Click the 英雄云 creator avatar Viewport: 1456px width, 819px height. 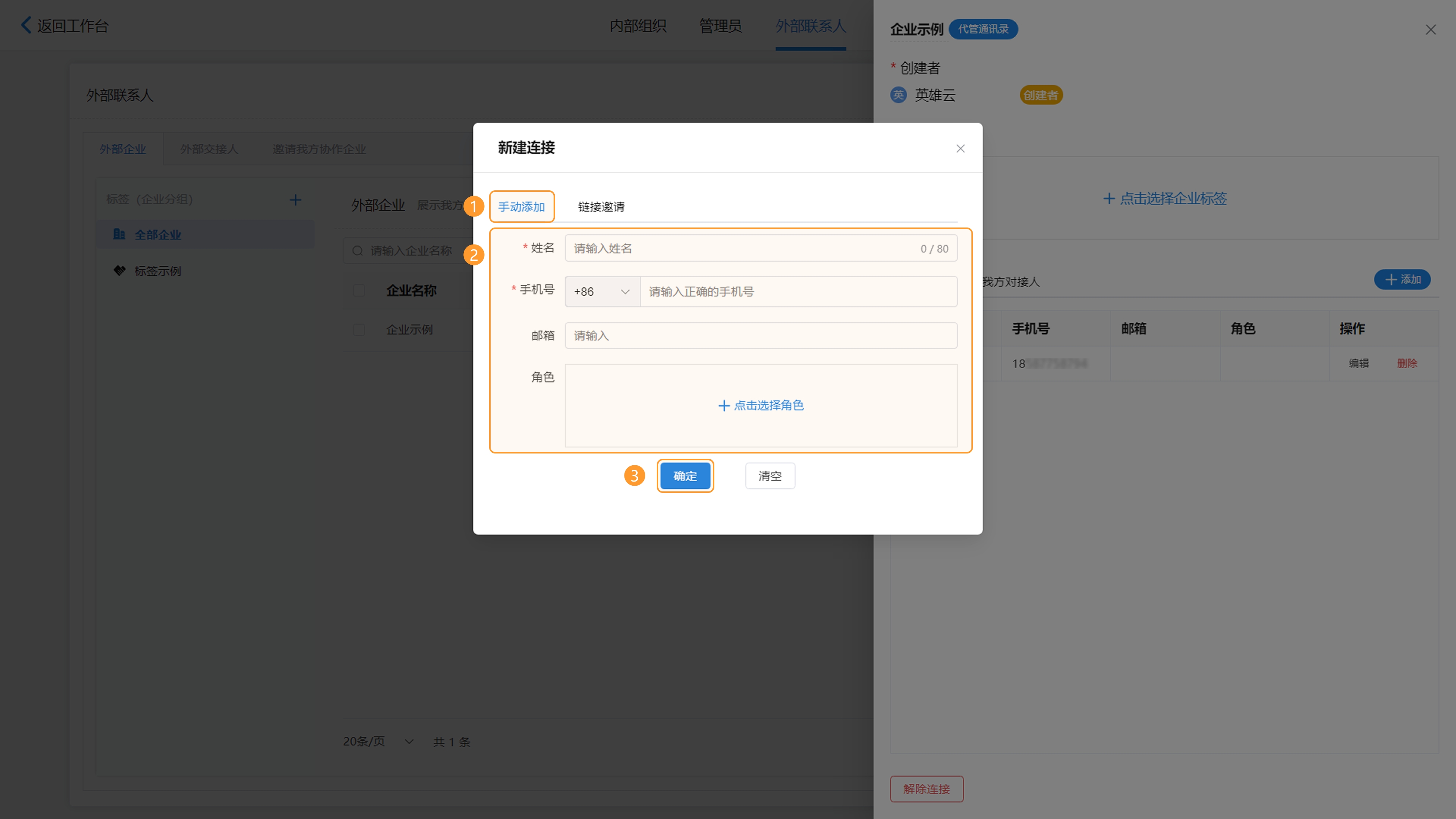point(898,95)
